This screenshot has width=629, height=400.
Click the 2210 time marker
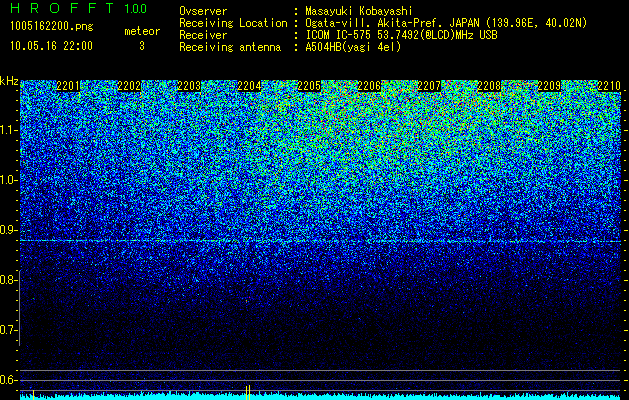tap(609, 86)
